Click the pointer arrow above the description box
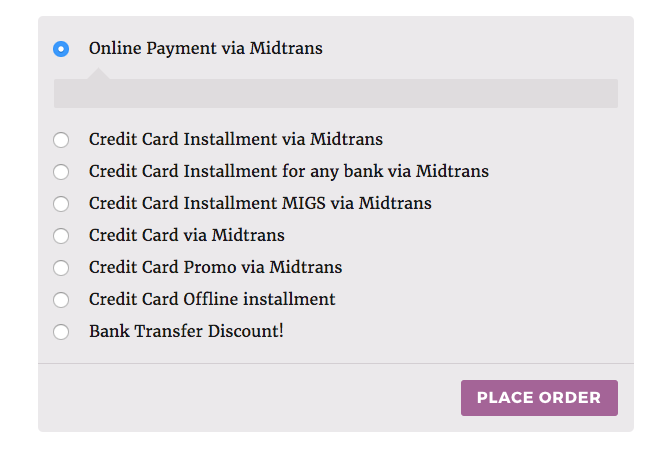 coord(98,73)
